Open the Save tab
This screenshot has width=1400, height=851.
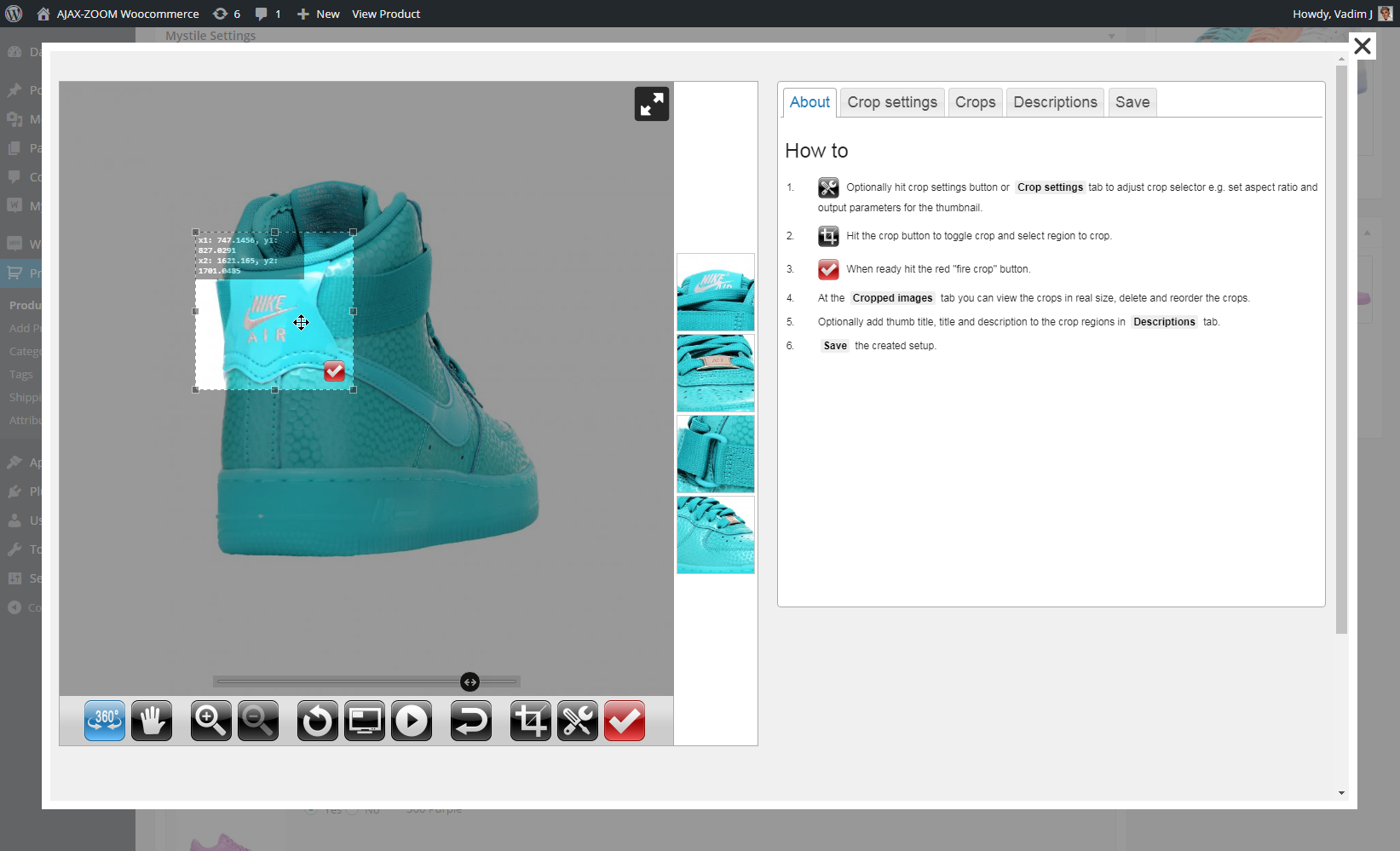[x=1132, y=102]
